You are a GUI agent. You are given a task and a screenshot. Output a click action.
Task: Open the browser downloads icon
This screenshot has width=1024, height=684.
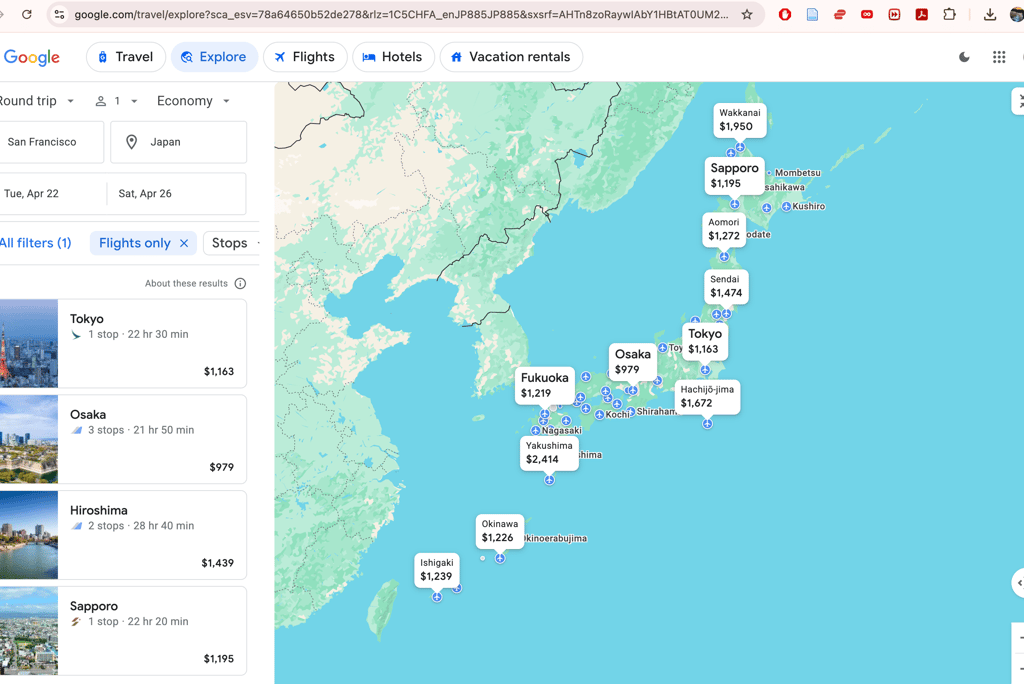click(x=989, y=14)
